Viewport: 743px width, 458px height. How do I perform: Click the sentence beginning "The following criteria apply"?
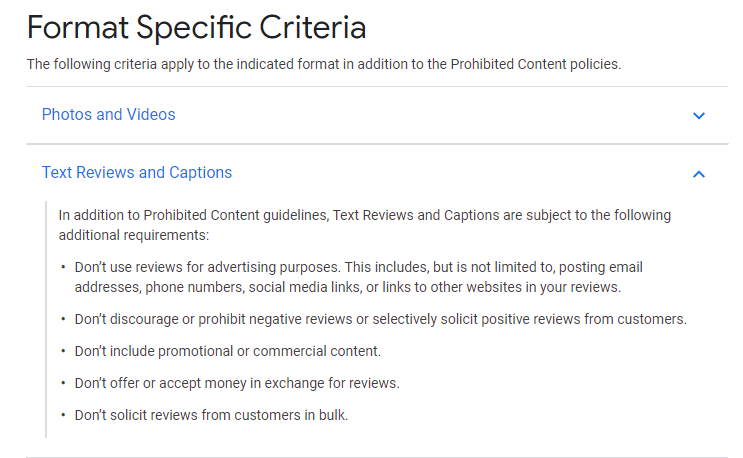324,64
